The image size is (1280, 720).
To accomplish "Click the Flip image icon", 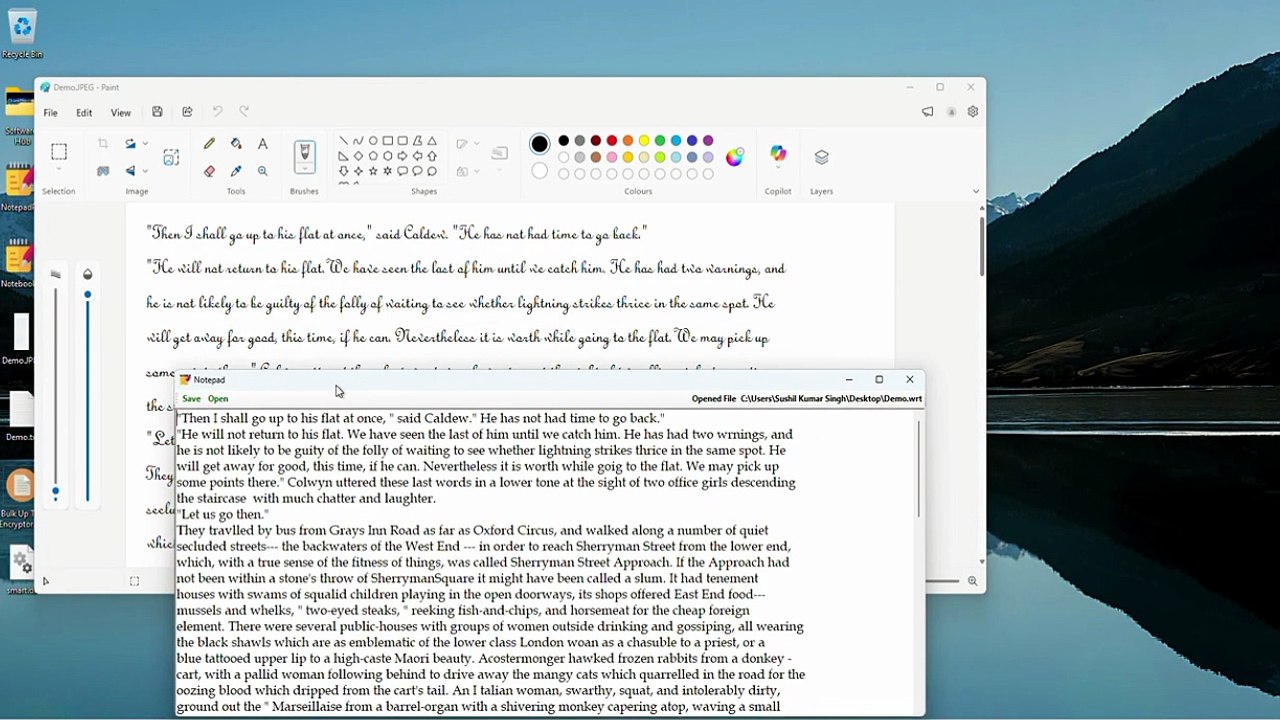I will pyautogui.click(x=130, y=171).
